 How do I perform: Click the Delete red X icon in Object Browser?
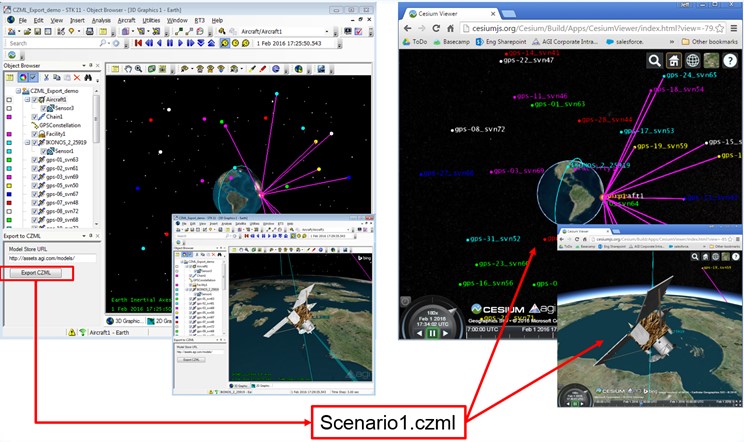(77, 77)
